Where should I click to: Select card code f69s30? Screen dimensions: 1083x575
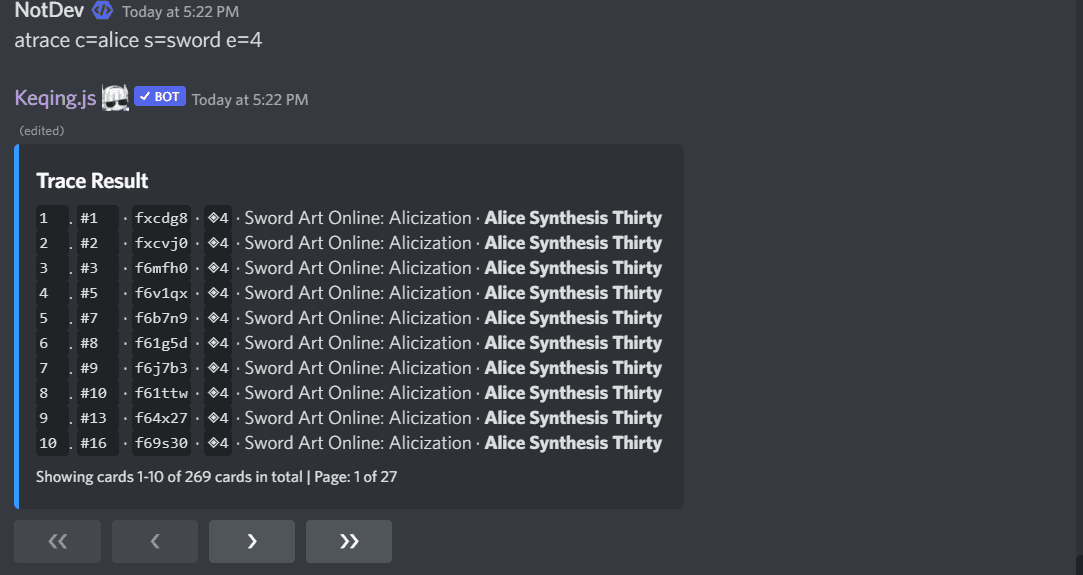point(161,443)
